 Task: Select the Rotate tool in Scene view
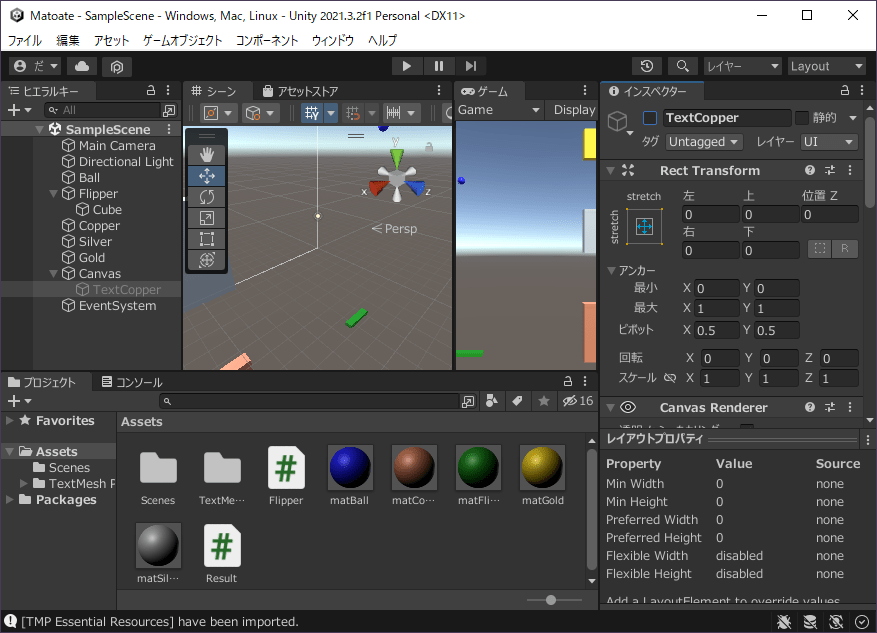pyautogui.click(x=206, y=197)
